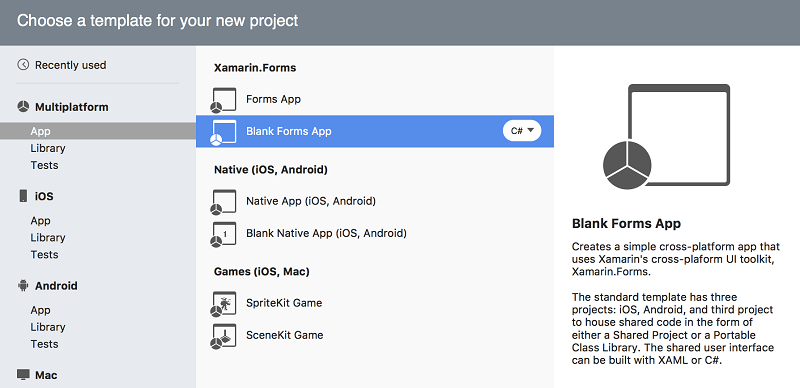Select Library under iOS
This screenshot has height=388, width=800.
[47, 237]
